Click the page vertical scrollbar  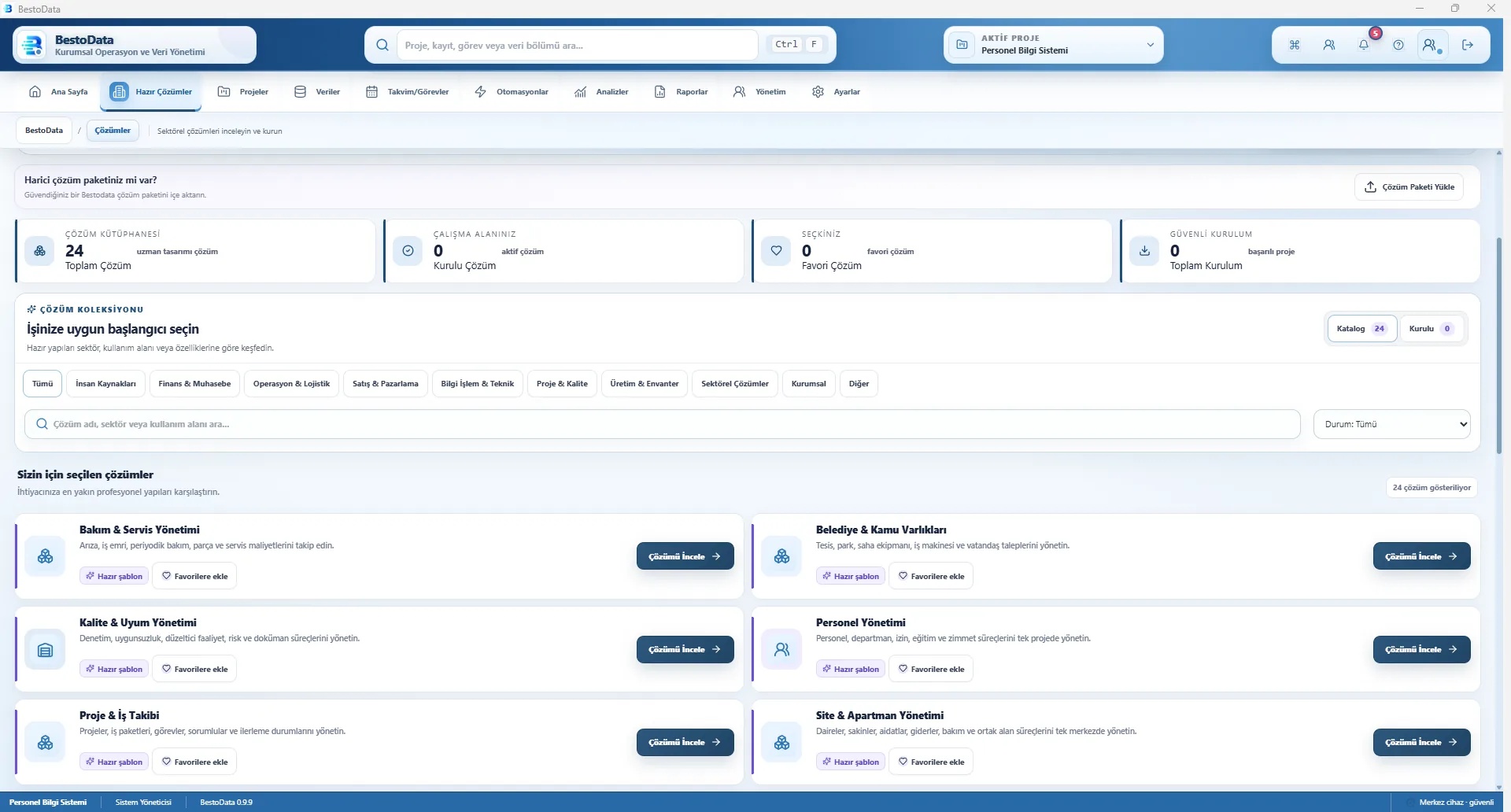(1498, 346)
